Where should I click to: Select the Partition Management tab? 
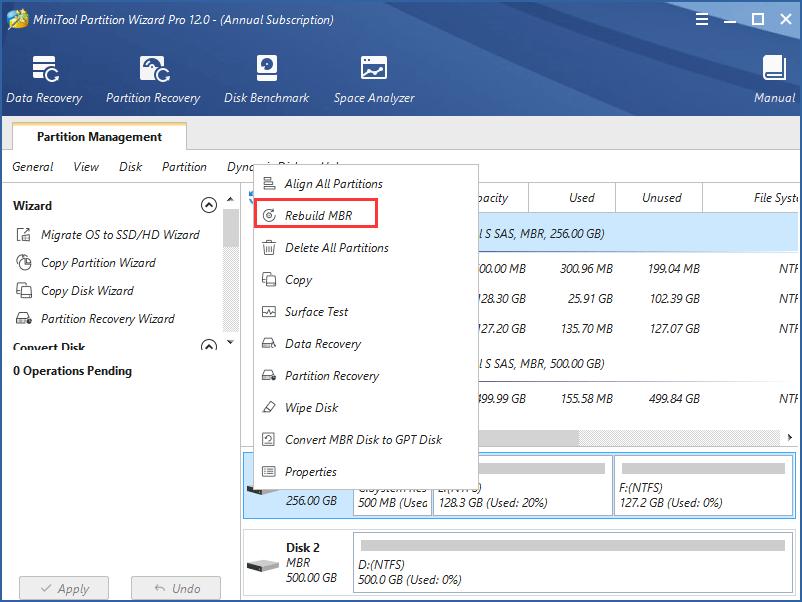tap(99, 137)
